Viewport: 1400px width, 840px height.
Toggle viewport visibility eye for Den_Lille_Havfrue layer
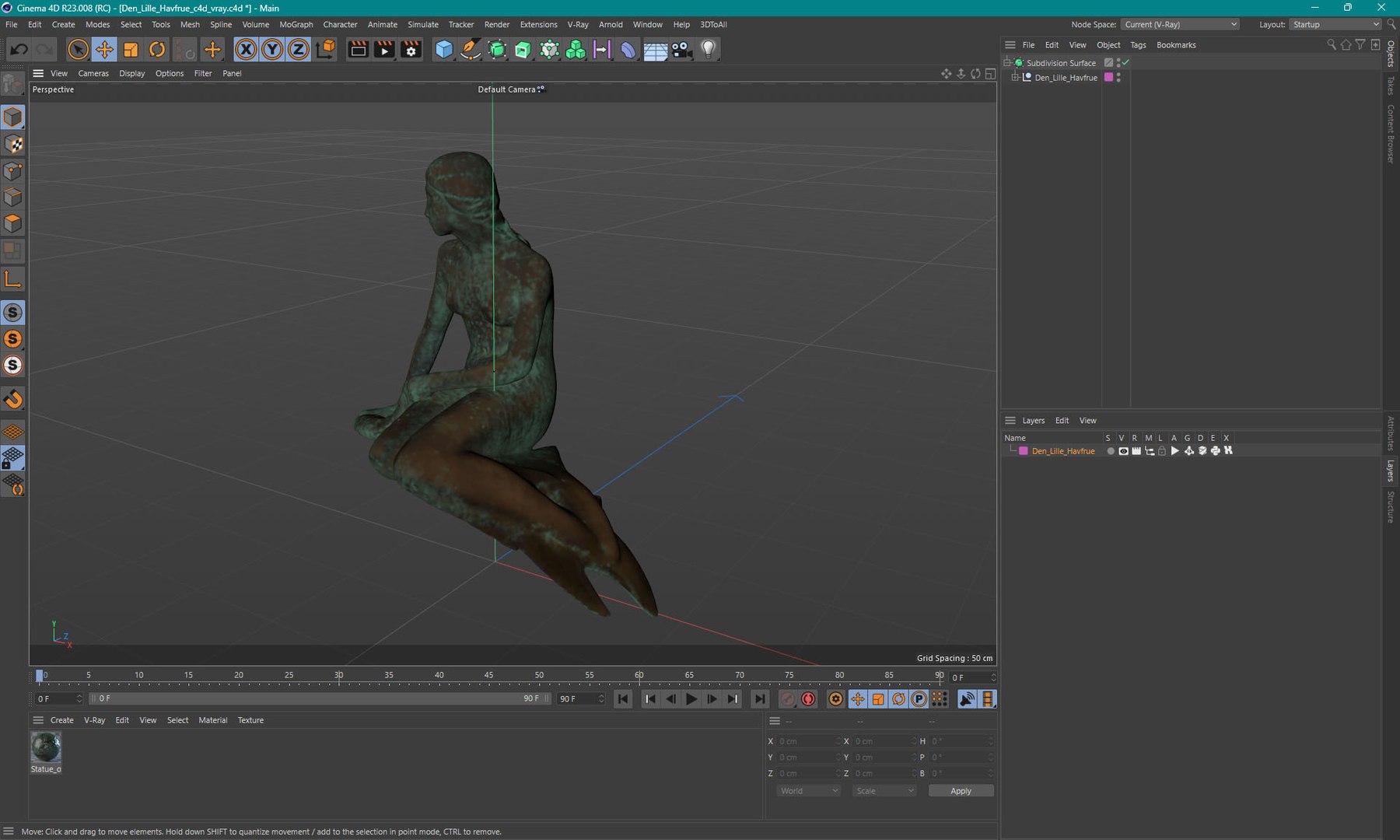tap(1123, 451)
